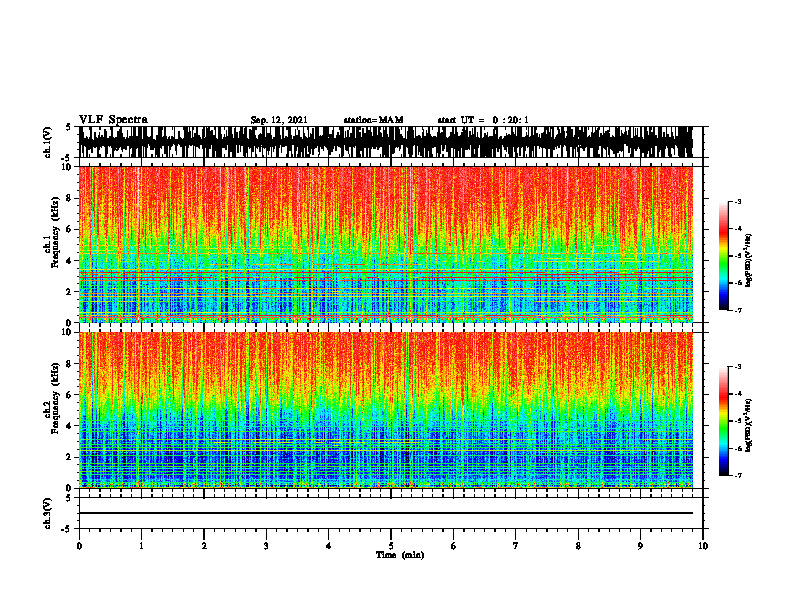Click the ch.1 color bar log(PSD) unit label

[x=749, y=260]
